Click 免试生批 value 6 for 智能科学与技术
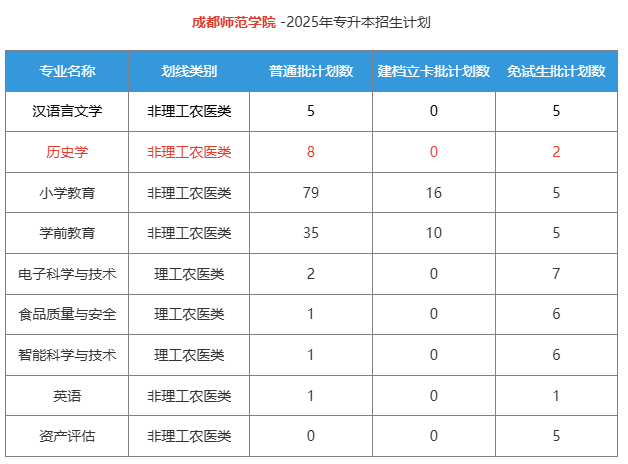Viewport: 628px width, 464px height. click(x=556, y=355)
